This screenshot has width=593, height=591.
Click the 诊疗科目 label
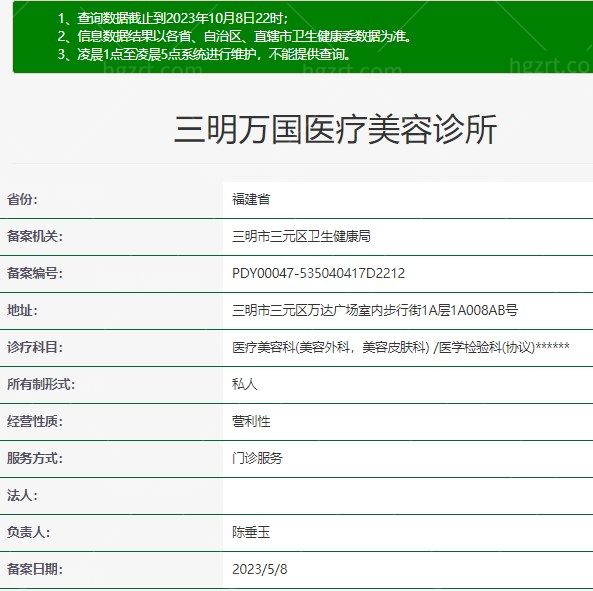click(x=35, y=347)
